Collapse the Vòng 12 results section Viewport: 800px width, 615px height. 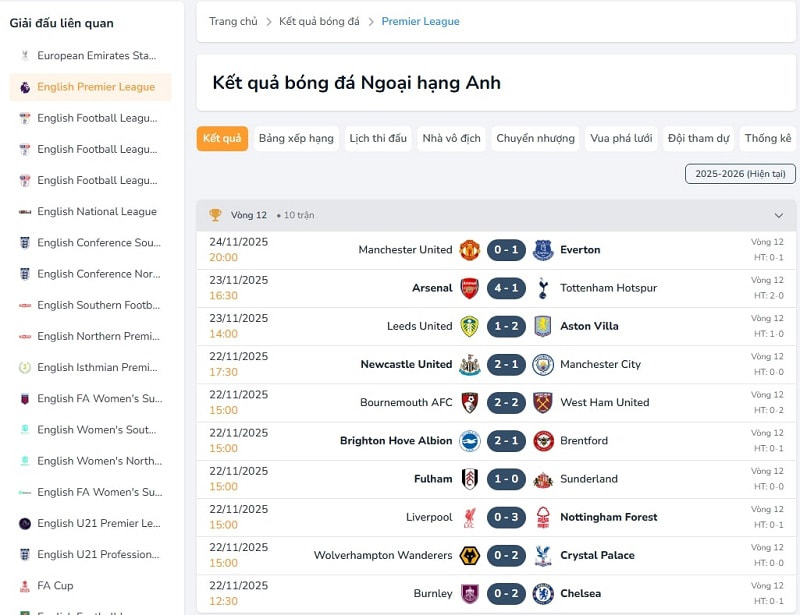pos(779,215)
